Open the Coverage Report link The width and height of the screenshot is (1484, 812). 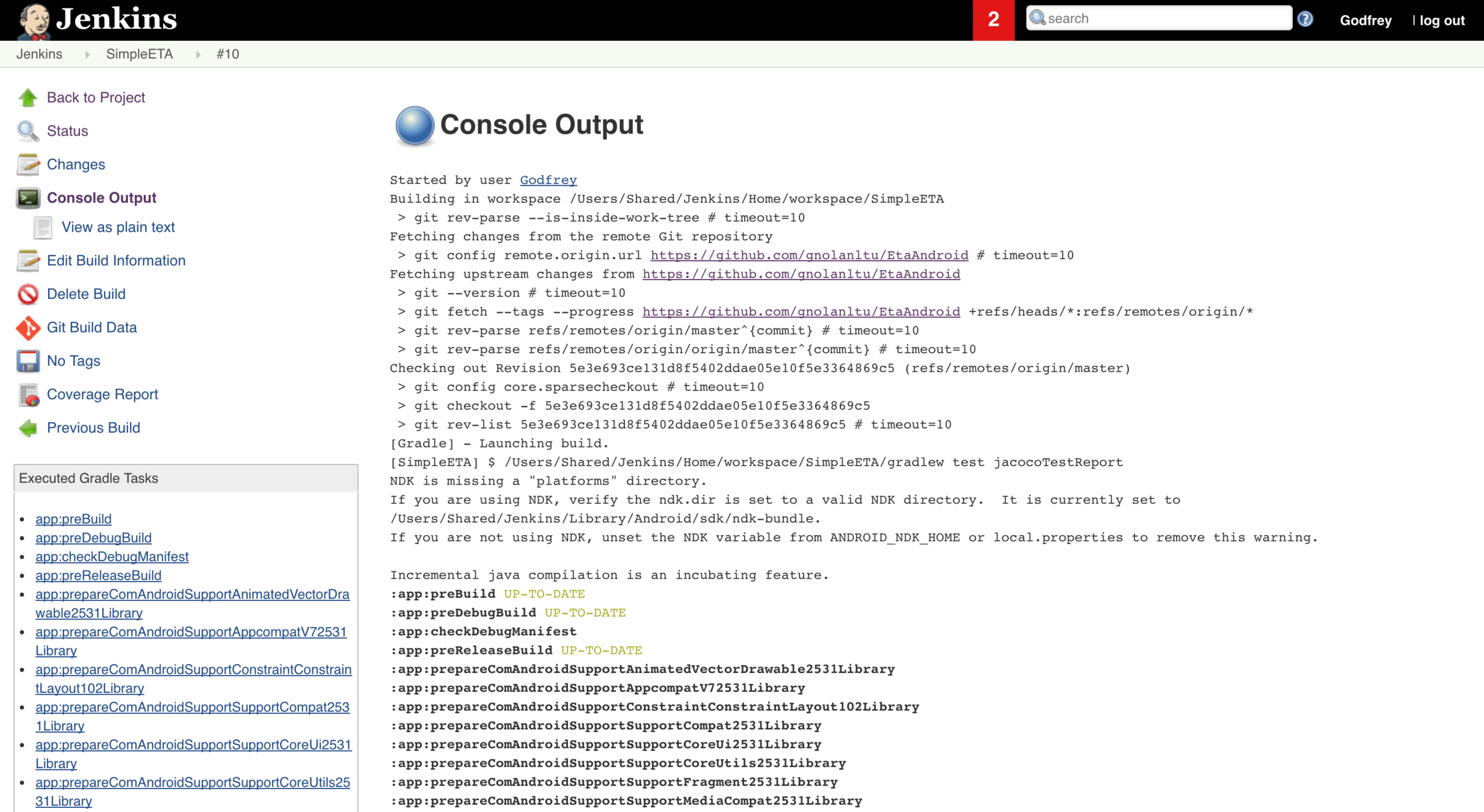point(102,395)
